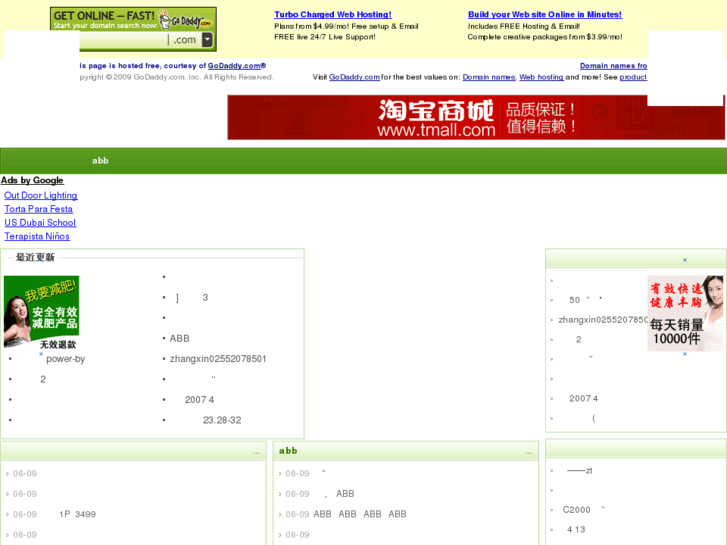Screen dimensions: 727x545
Task: Close the health ad via small x below
Action: coord(685,354)
